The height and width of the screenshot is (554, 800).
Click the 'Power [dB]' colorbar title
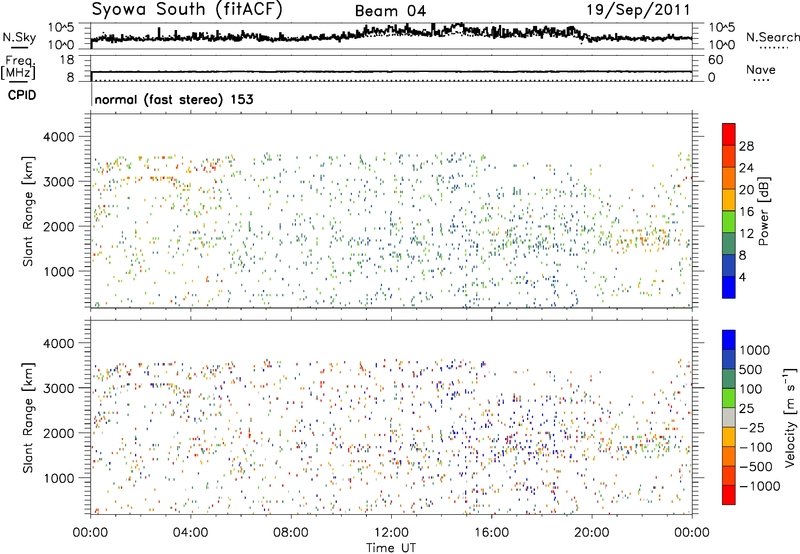click(x=764, y=211)
